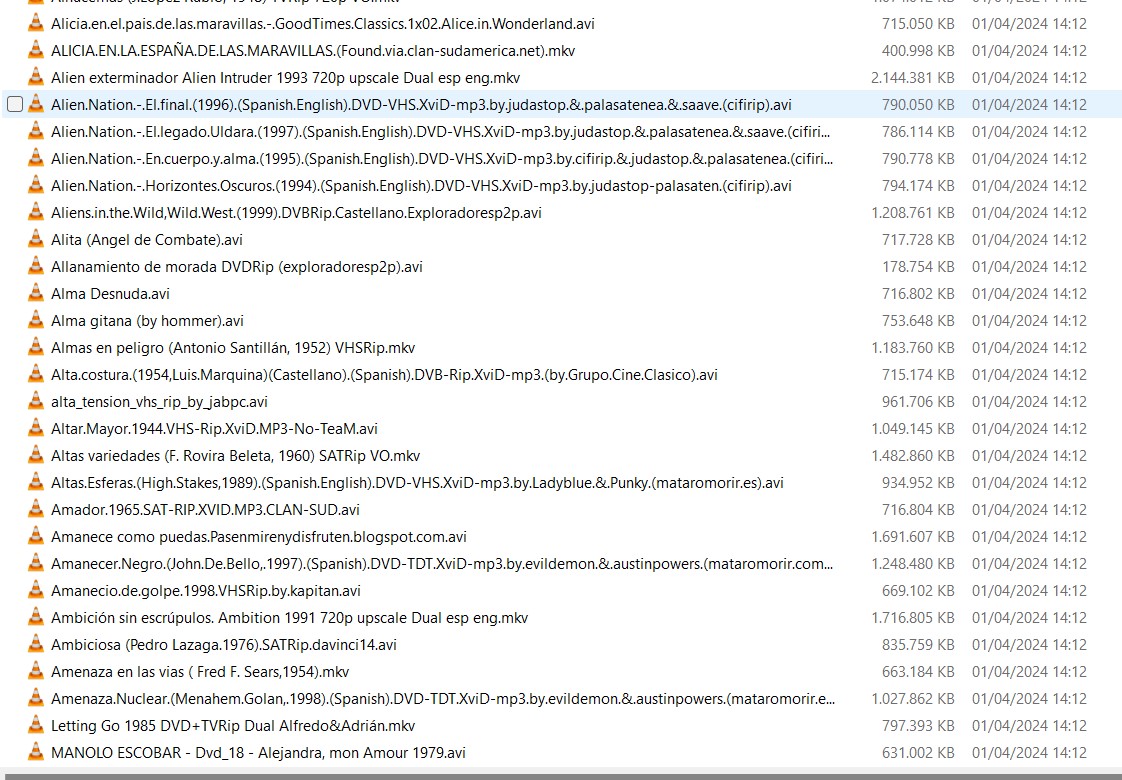The height and width of the screenshot is (780, 1122).
Task: Select file Almas en peligro (Antonio Santillán, 1952)
Action: click(233, 348)
